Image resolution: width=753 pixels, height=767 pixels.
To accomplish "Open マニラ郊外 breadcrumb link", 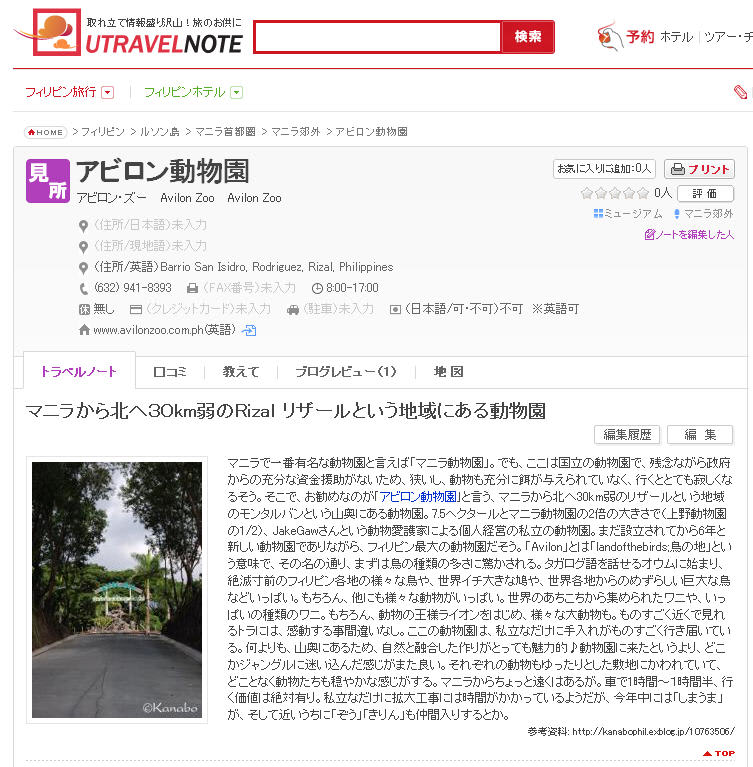I will tap(296, 132).
